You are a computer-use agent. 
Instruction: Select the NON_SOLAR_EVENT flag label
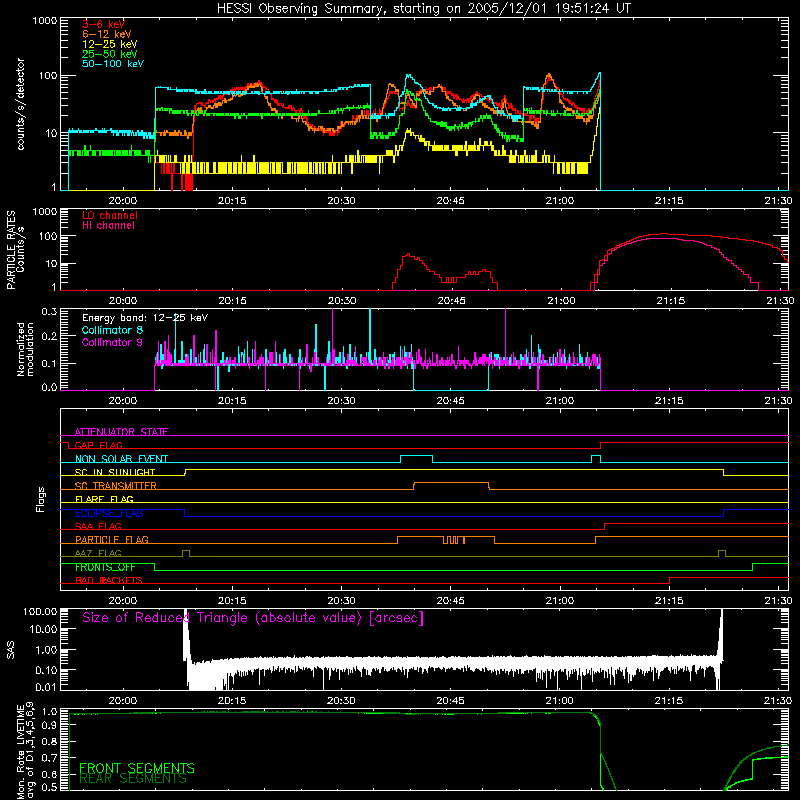point(121,459)
